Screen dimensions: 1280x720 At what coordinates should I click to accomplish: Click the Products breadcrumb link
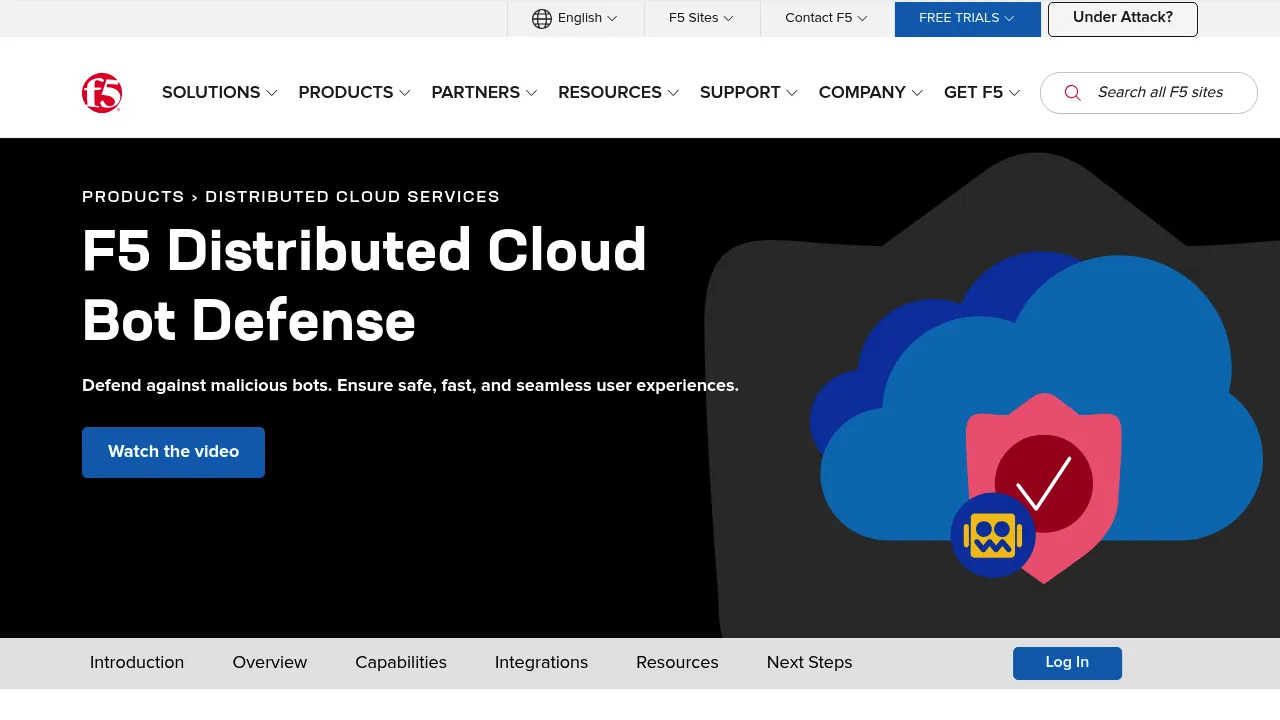pyautogui.click(x=133, y=196)
